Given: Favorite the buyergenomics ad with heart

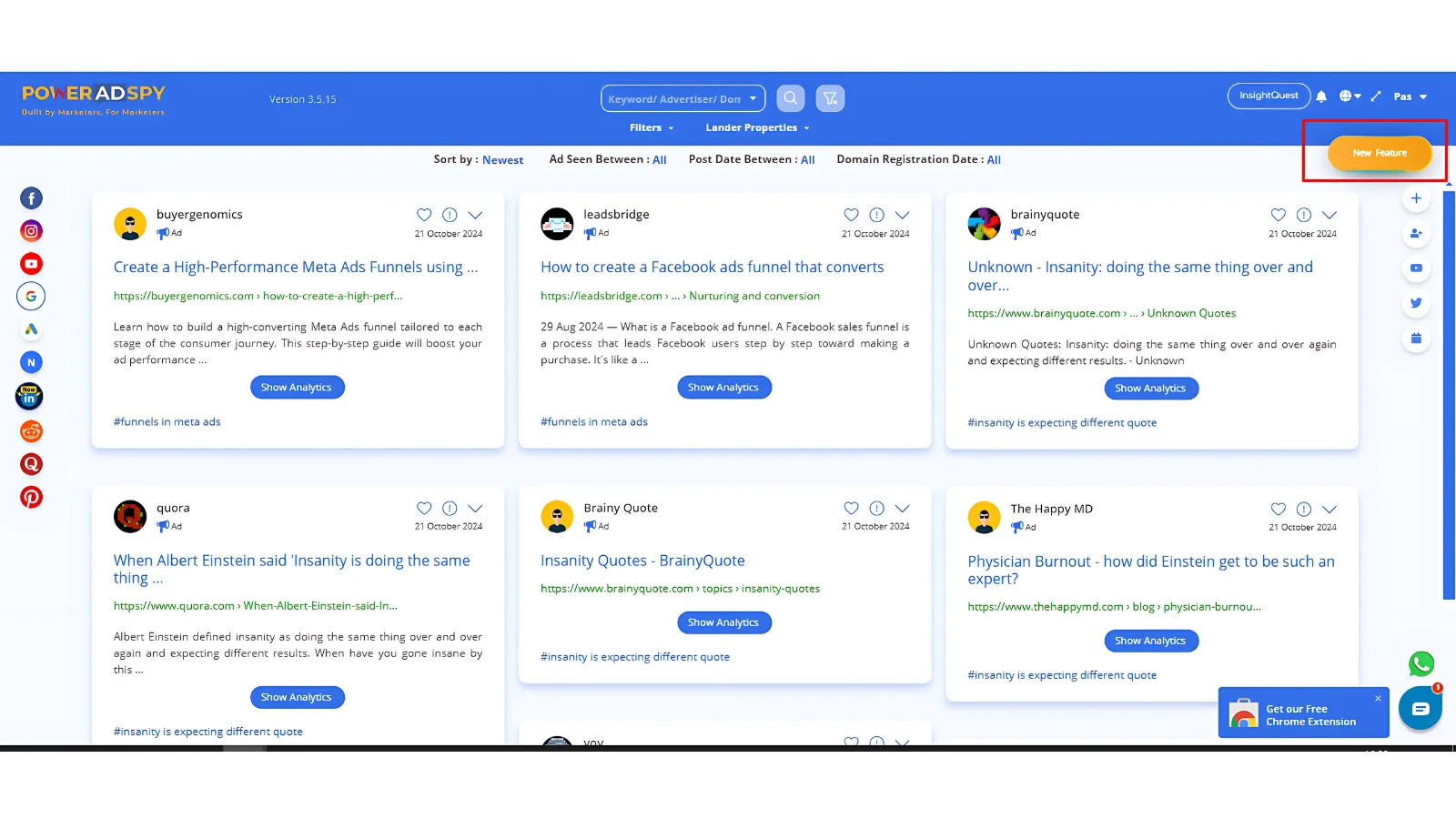Looking at the screenshot, I should (424, 215).
